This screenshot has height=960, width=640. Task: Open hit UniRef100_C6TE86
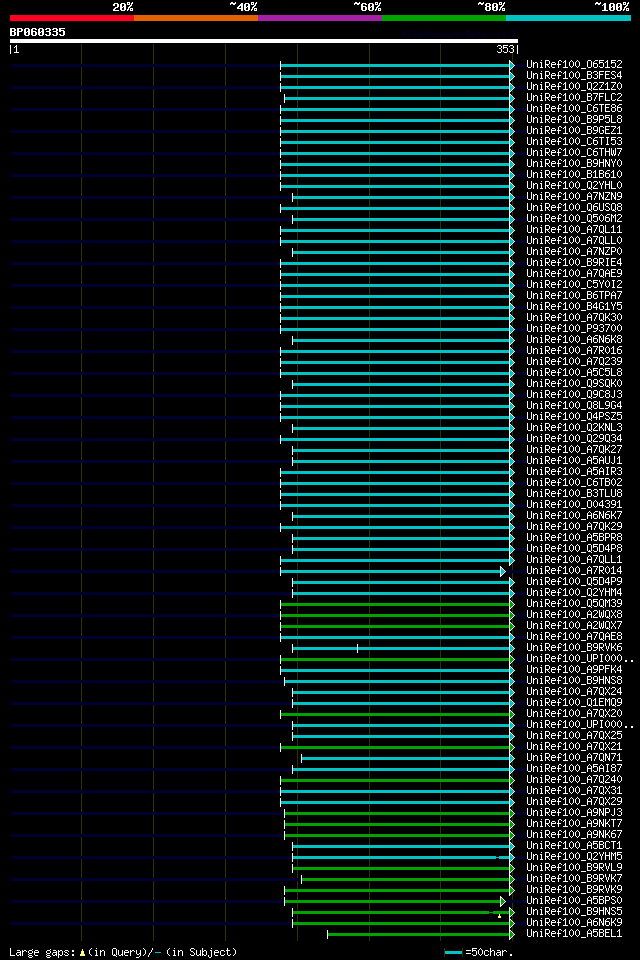pos(574,108)
